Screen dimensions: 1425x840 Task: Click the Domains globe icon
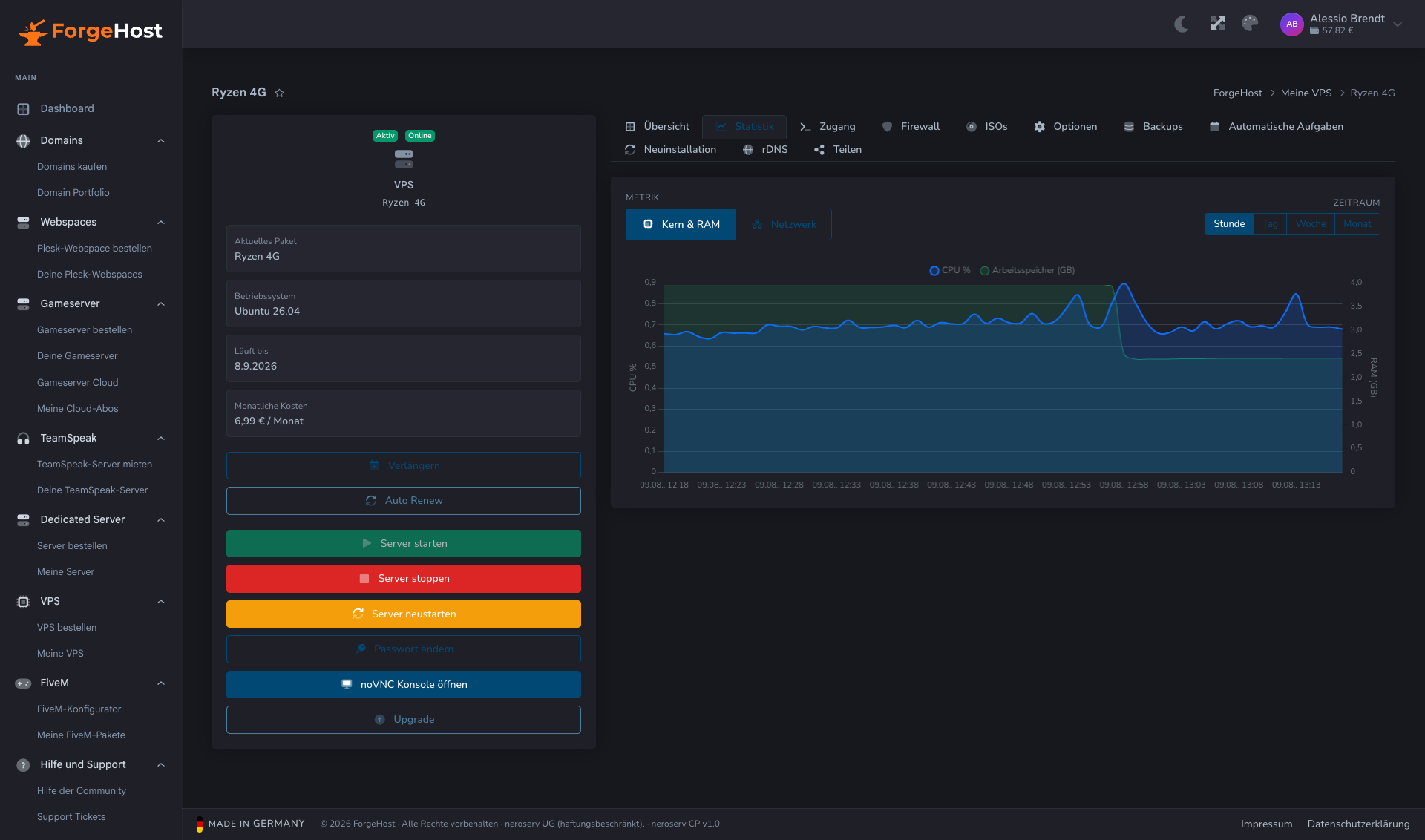point(23,140)
